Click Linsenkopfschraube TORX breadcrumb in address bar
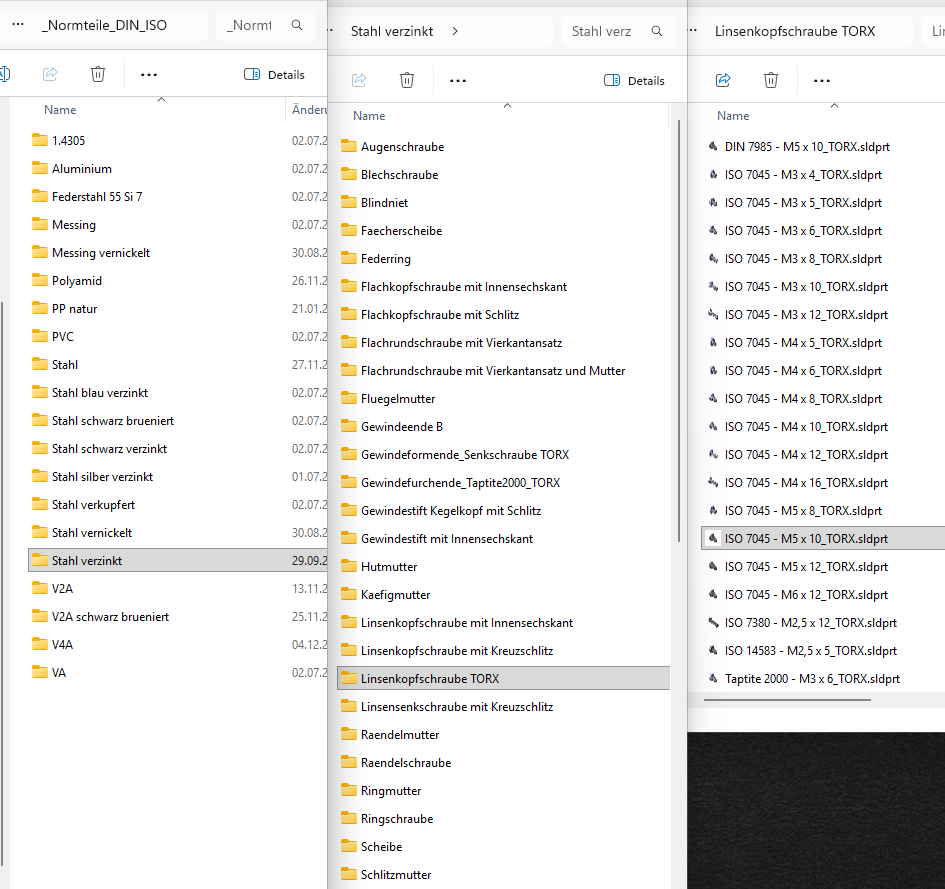This screenshot has height=889, width=945. coord(795,31)
